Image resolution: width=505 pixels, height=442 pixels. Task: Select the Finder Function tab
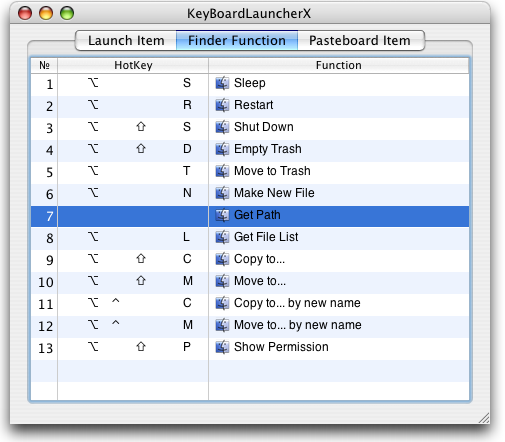[237, 41]
